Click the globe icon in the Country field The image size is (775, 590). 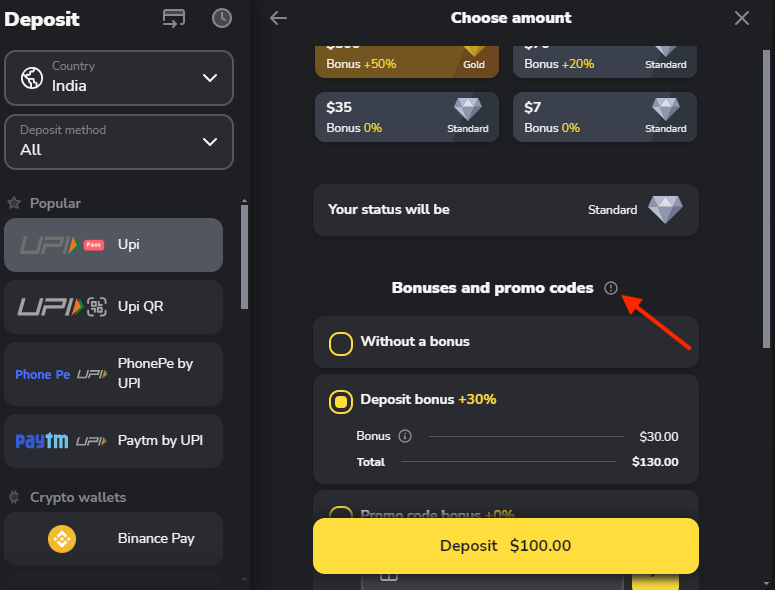pos(33,77)
